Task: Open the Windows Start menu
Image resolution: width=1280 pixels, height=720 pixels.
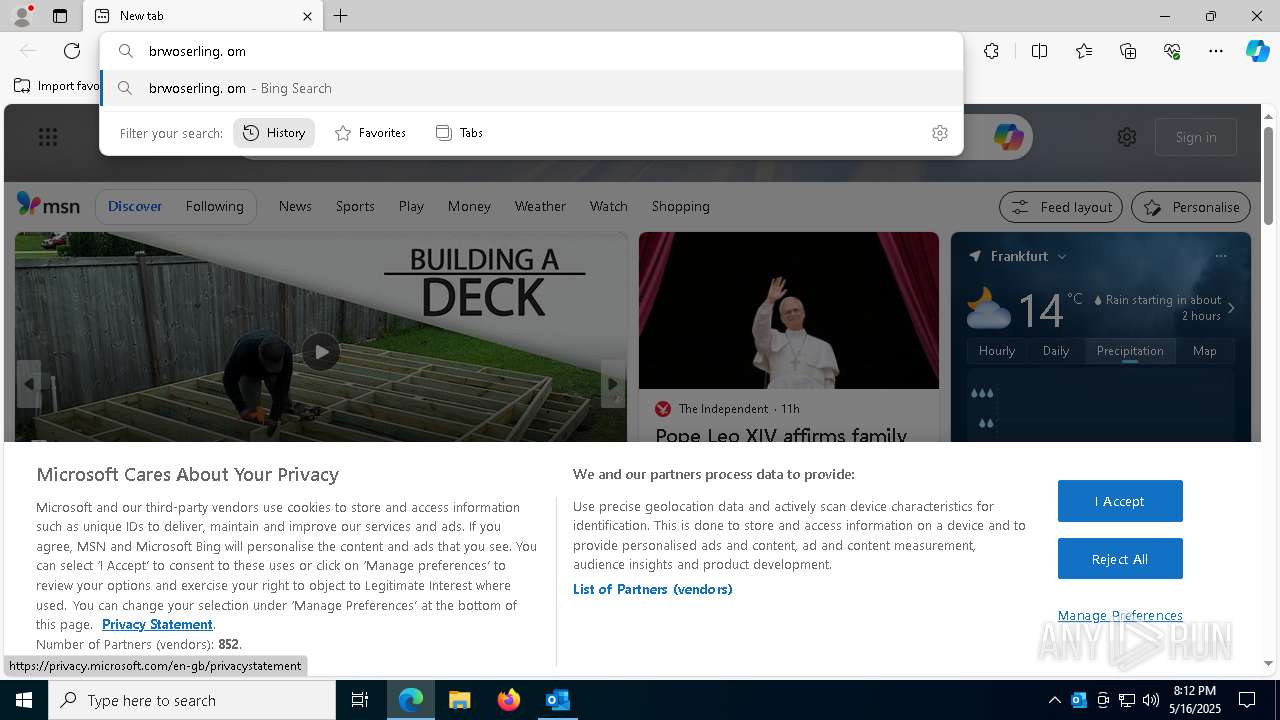Action: pyautogui.click(x=24, y=700)
